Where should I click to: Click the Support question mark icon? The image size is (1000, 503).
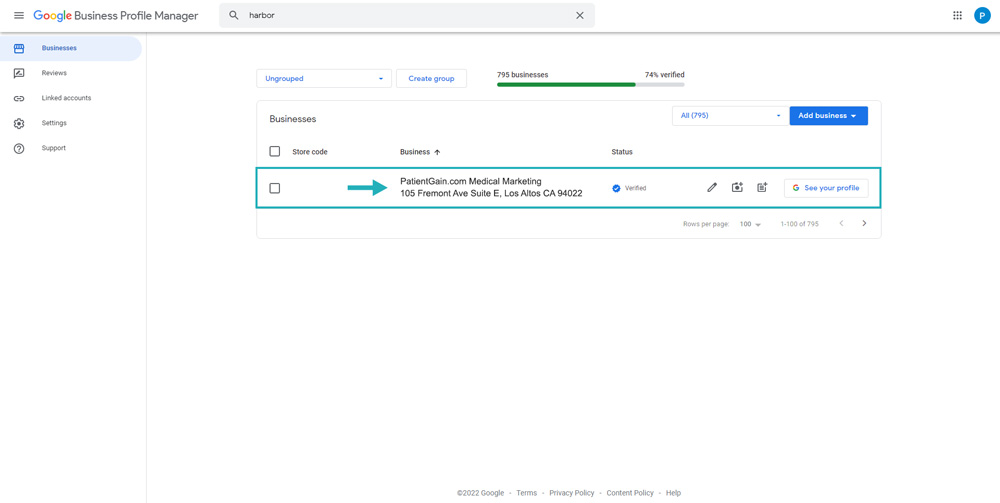(x=19, y=148)
